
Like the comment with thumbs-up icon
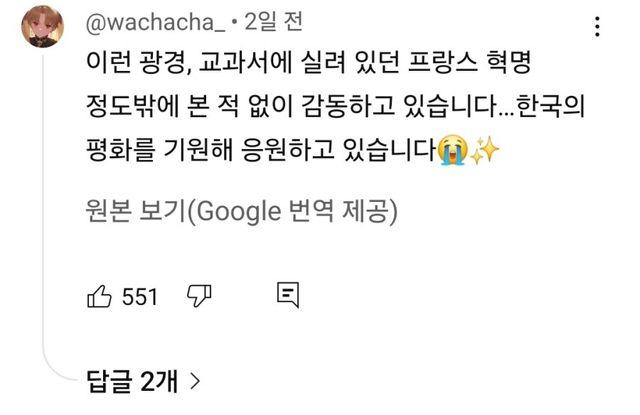(99, 296)
